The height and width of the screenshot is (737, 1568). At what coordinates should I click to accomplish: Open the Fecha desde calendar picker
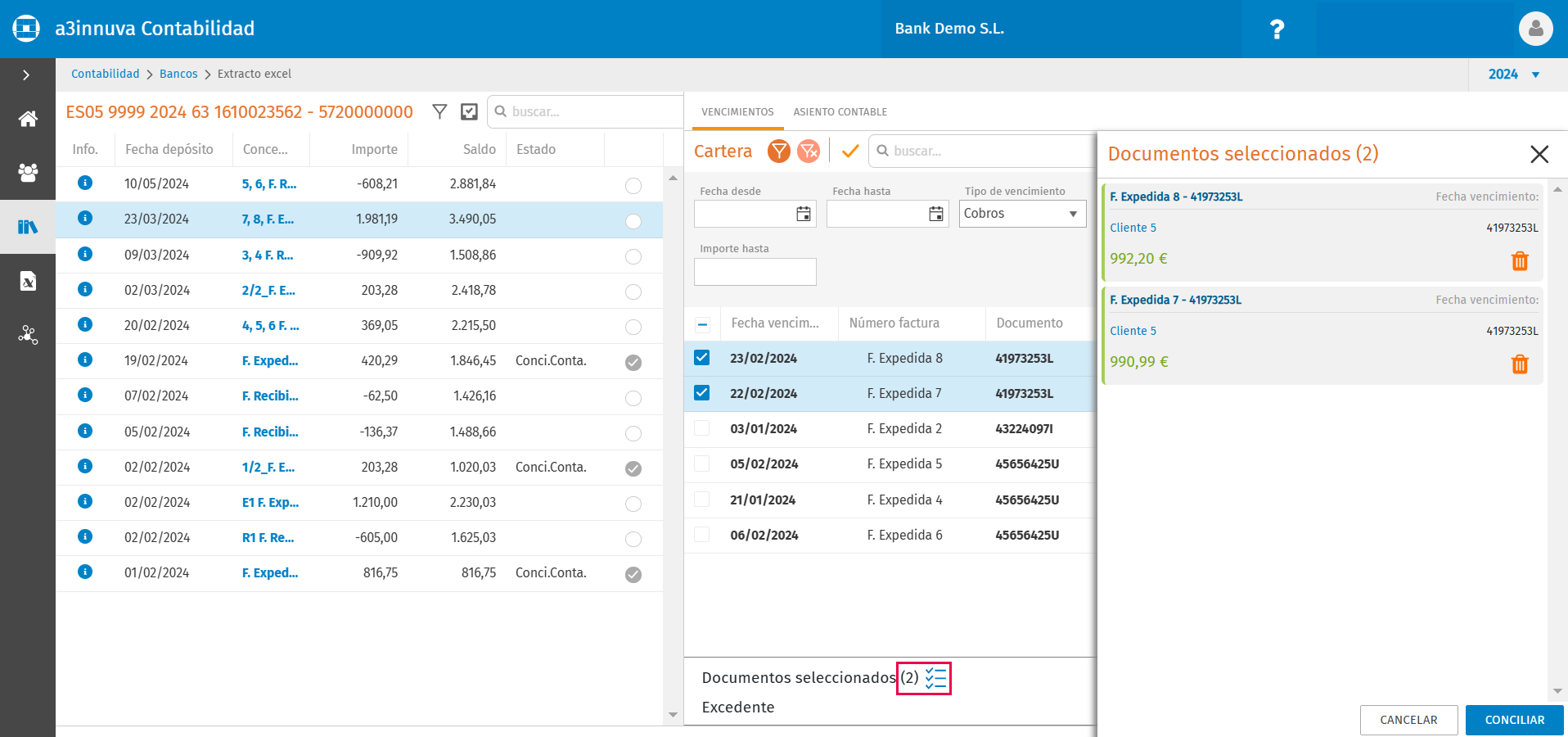[804, 214]
